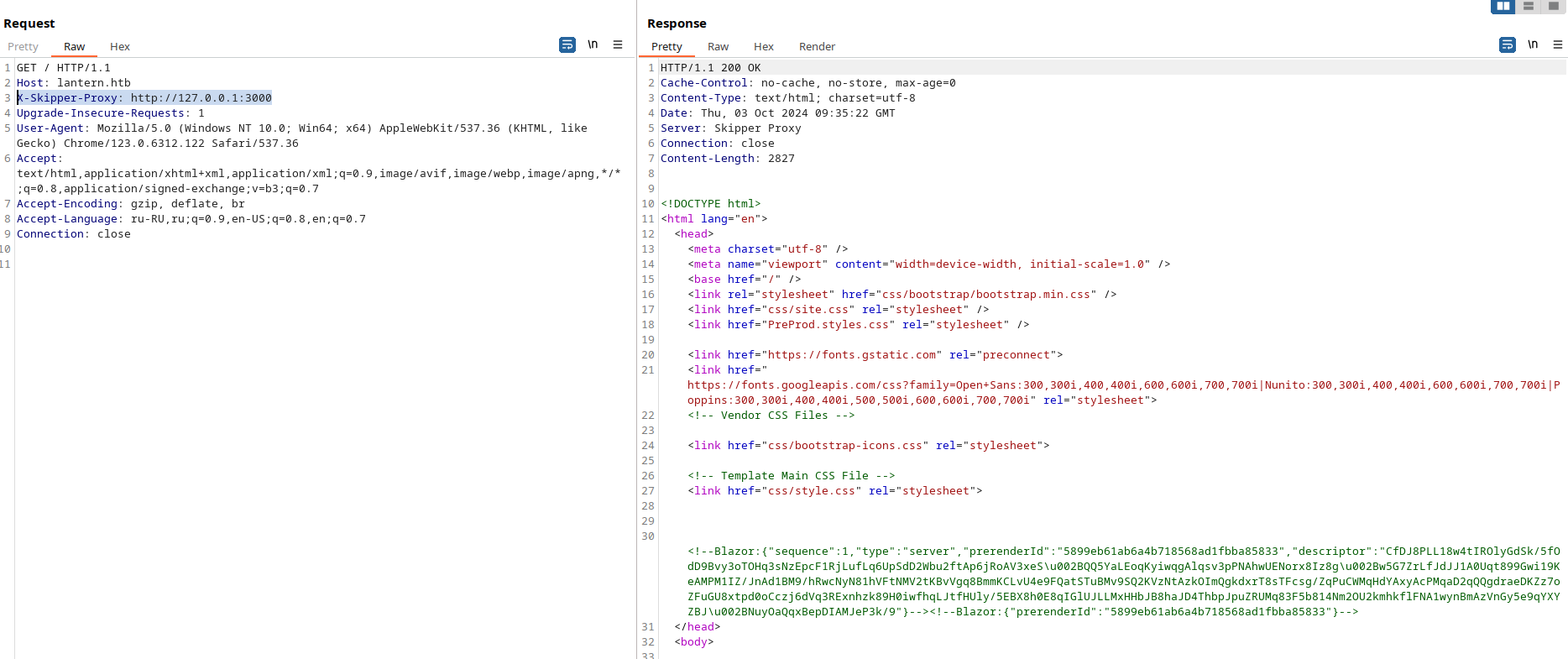Switch Request view to Raw tab
The height and width of the screenshot is (659, 1568).
coord(74,47)
